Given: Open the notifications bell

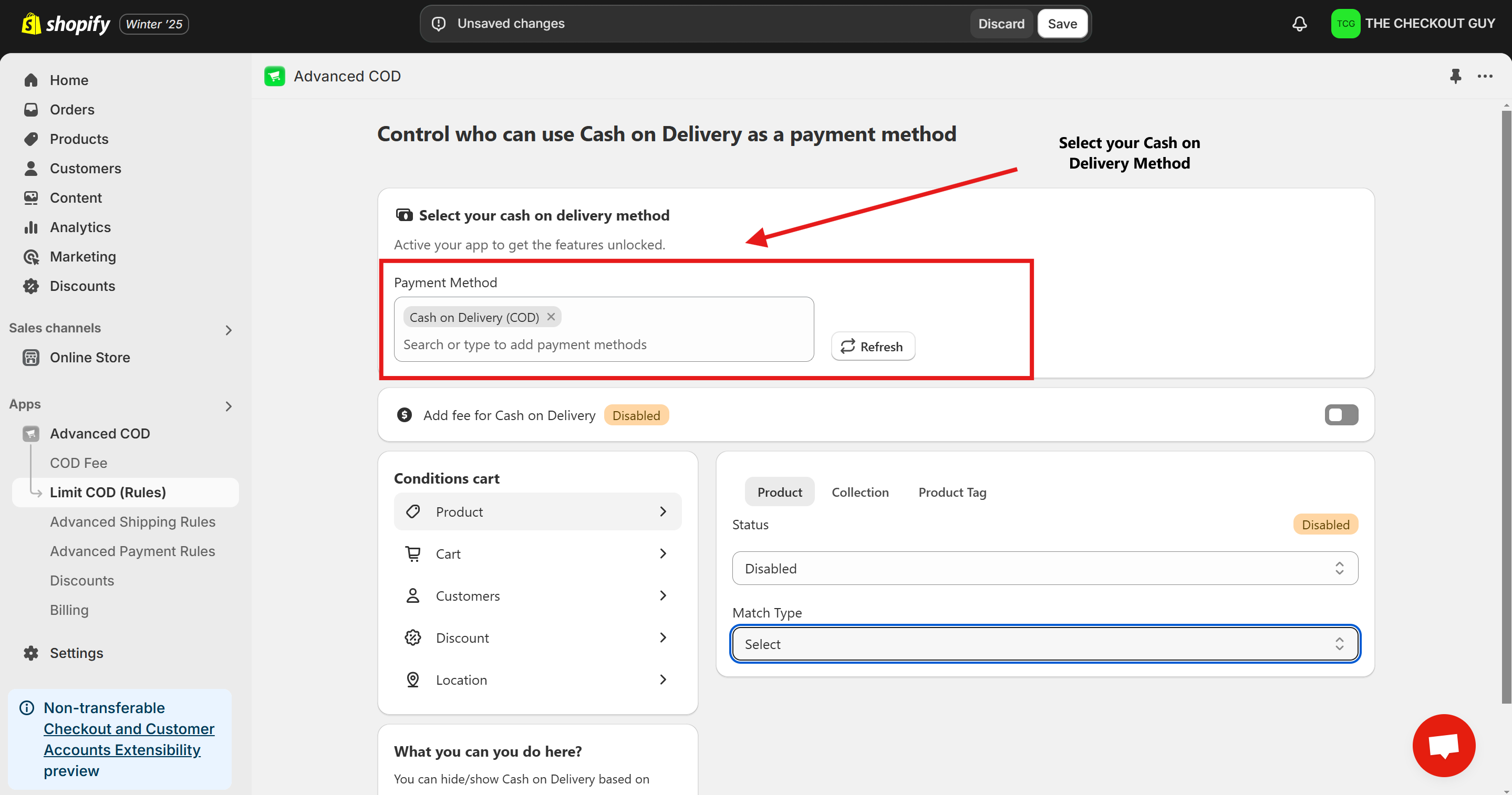Looking at the screenshot, I should (1300, 24).
